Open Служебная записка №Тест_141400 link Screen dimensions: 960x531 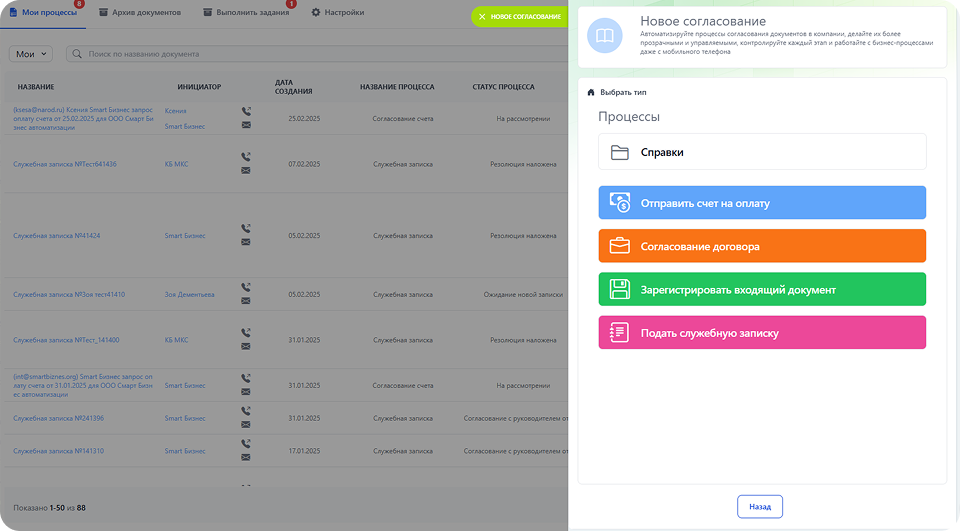(66, 340)
